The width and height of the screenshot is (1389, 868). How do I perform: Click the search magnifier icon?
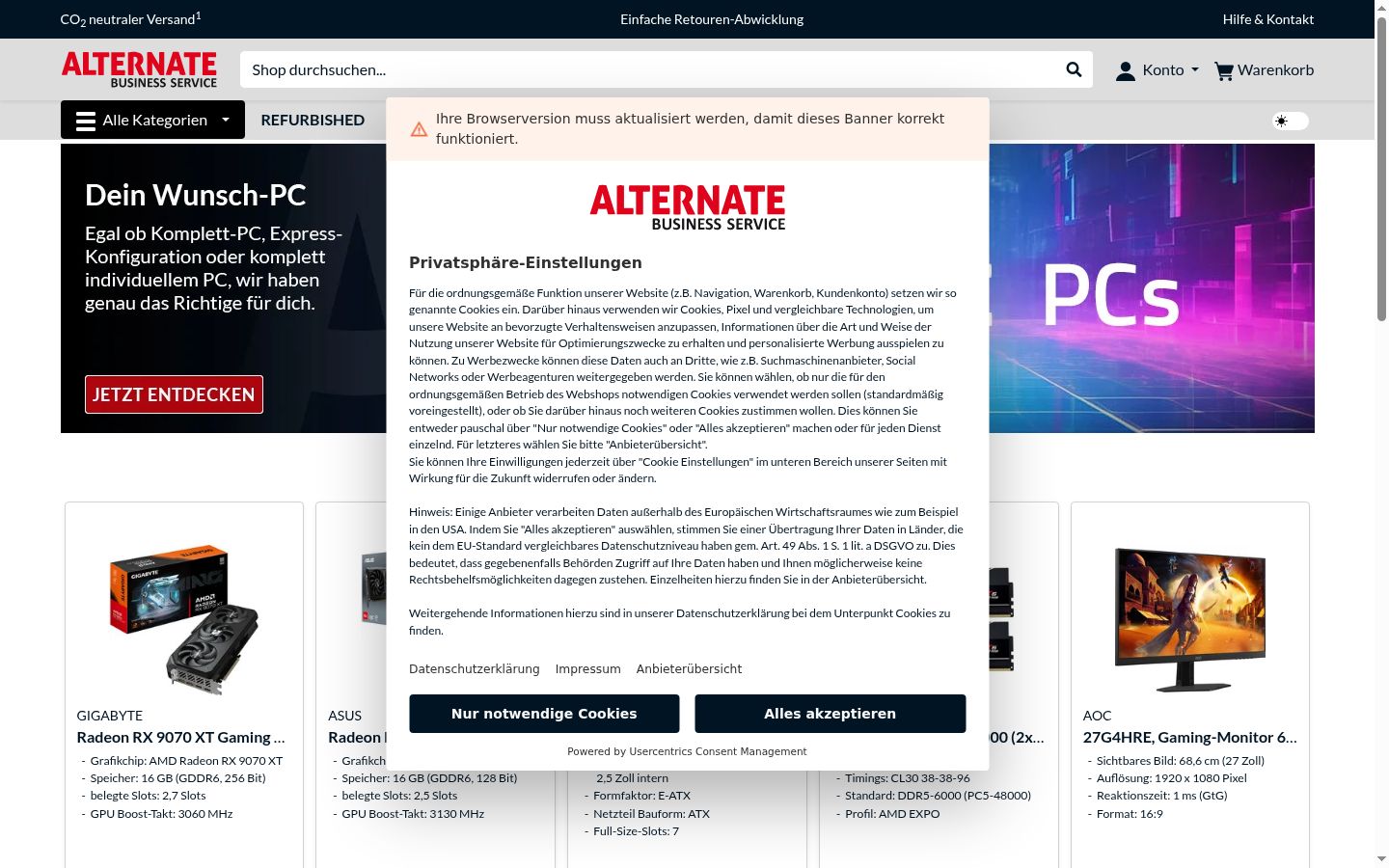coord(1074,69)
